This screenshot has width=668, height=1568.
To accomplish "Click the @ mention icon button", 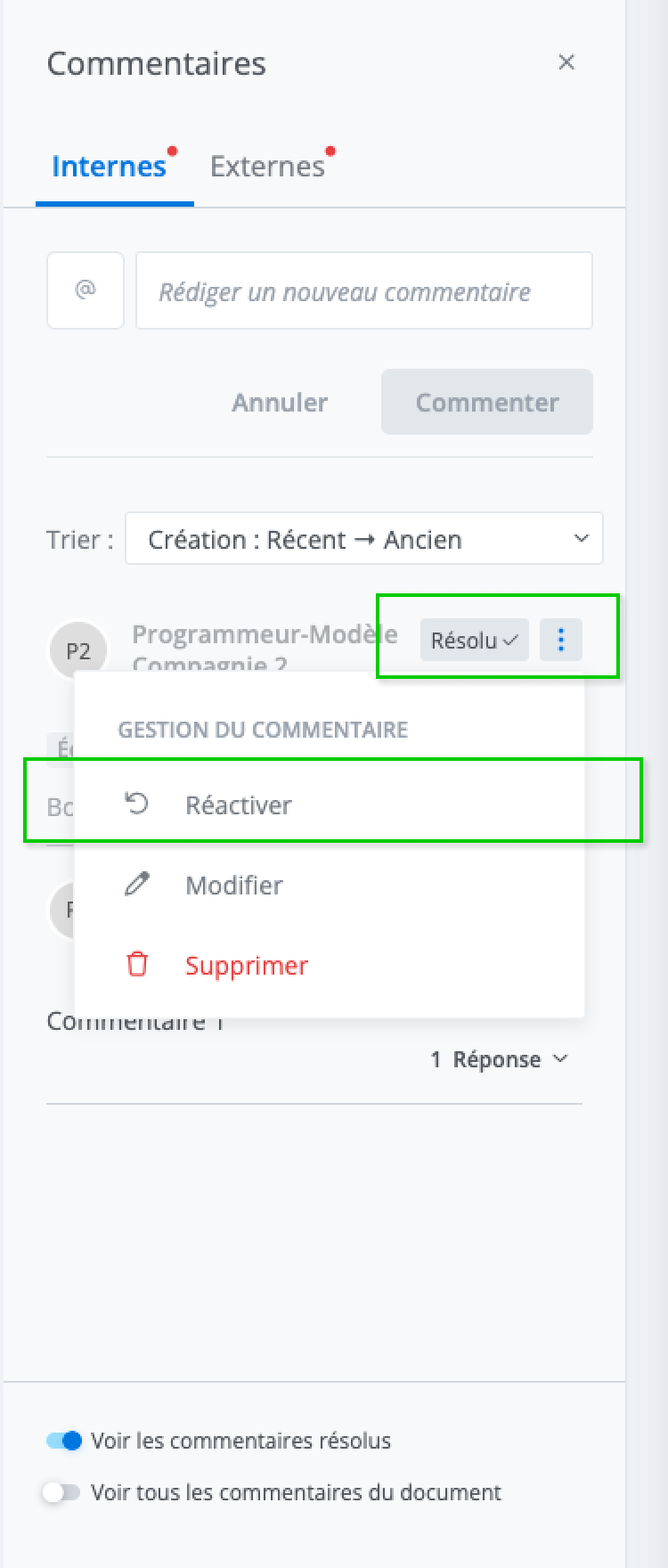I will pos(85,290).
